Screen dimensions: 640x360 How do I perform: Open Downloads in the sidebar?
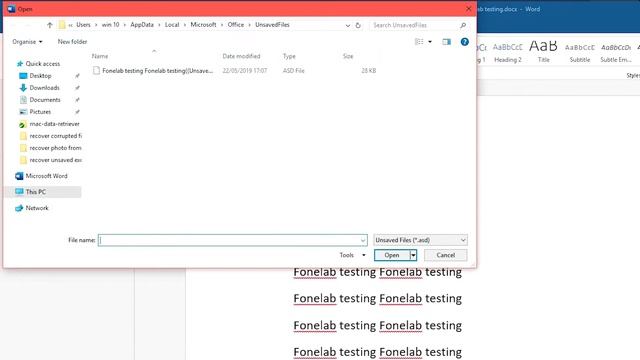point(40,88)
